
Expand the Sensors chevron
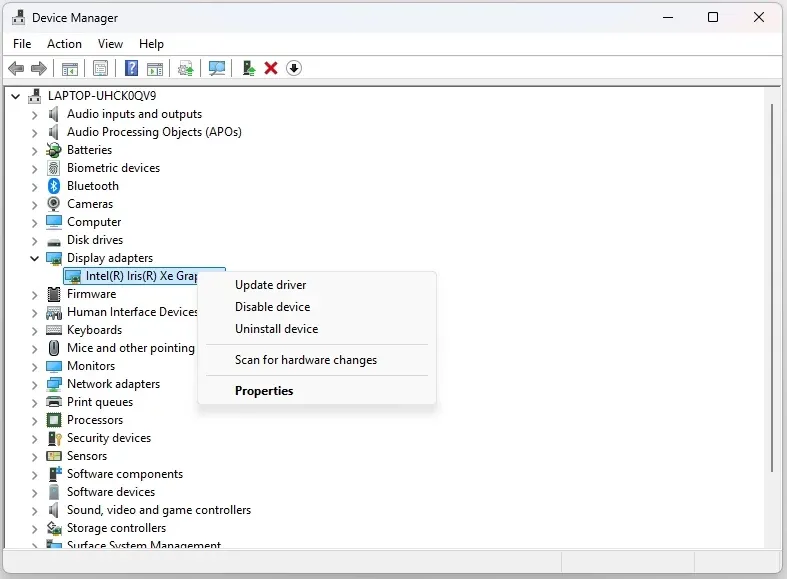pos(34,457)
